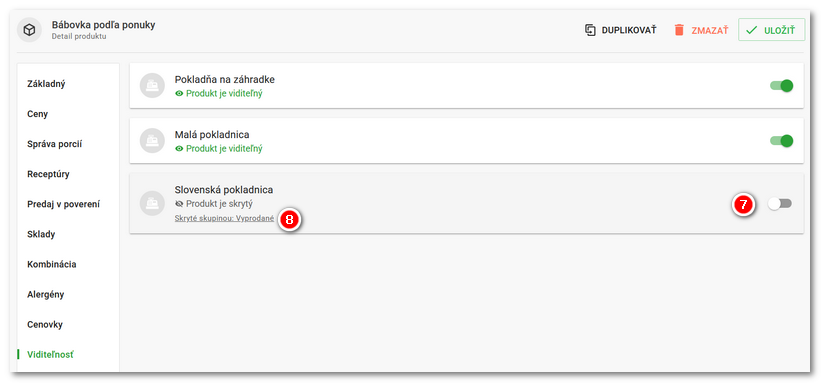Enable visibility for Slovenská pokladnica
The height and width of the screenshot is (383, 821).
click(780, 204)
